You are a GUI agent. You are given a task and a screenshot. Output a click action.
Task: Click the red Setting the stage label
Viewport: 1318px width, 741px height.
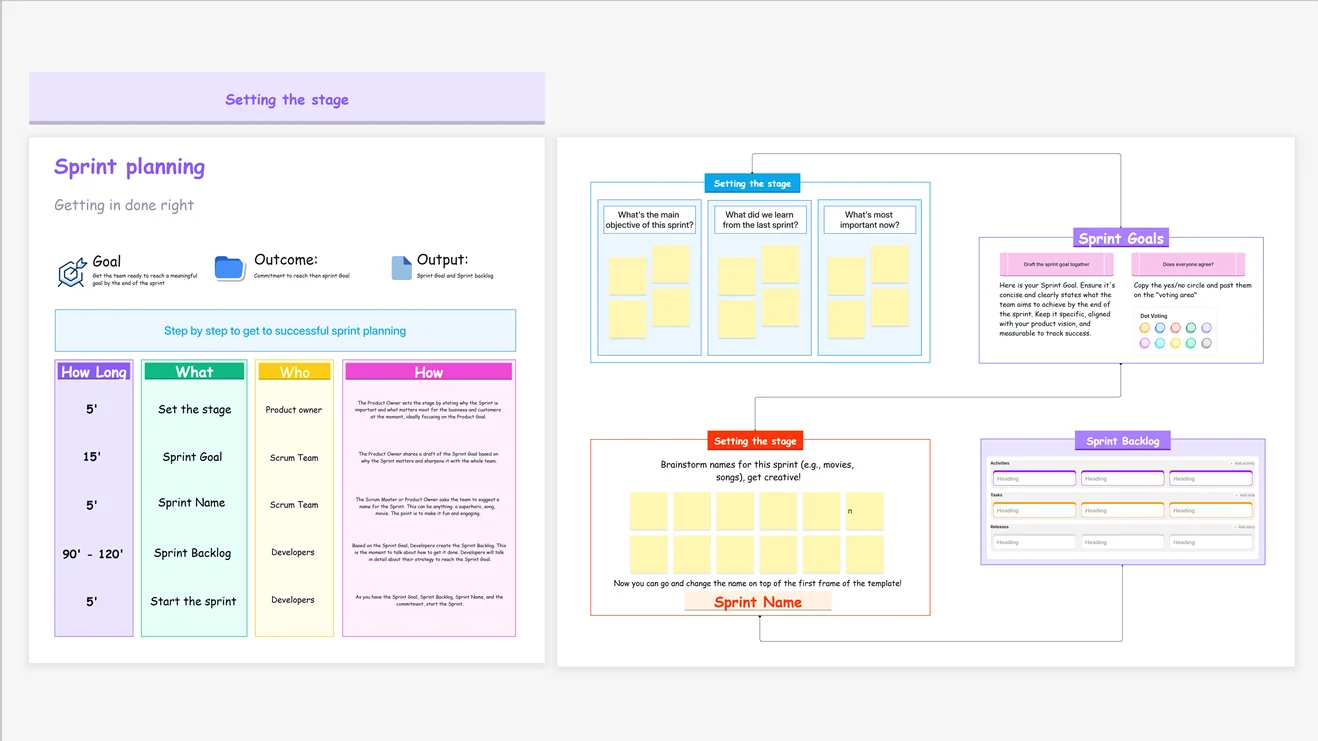tap(755, 441)
